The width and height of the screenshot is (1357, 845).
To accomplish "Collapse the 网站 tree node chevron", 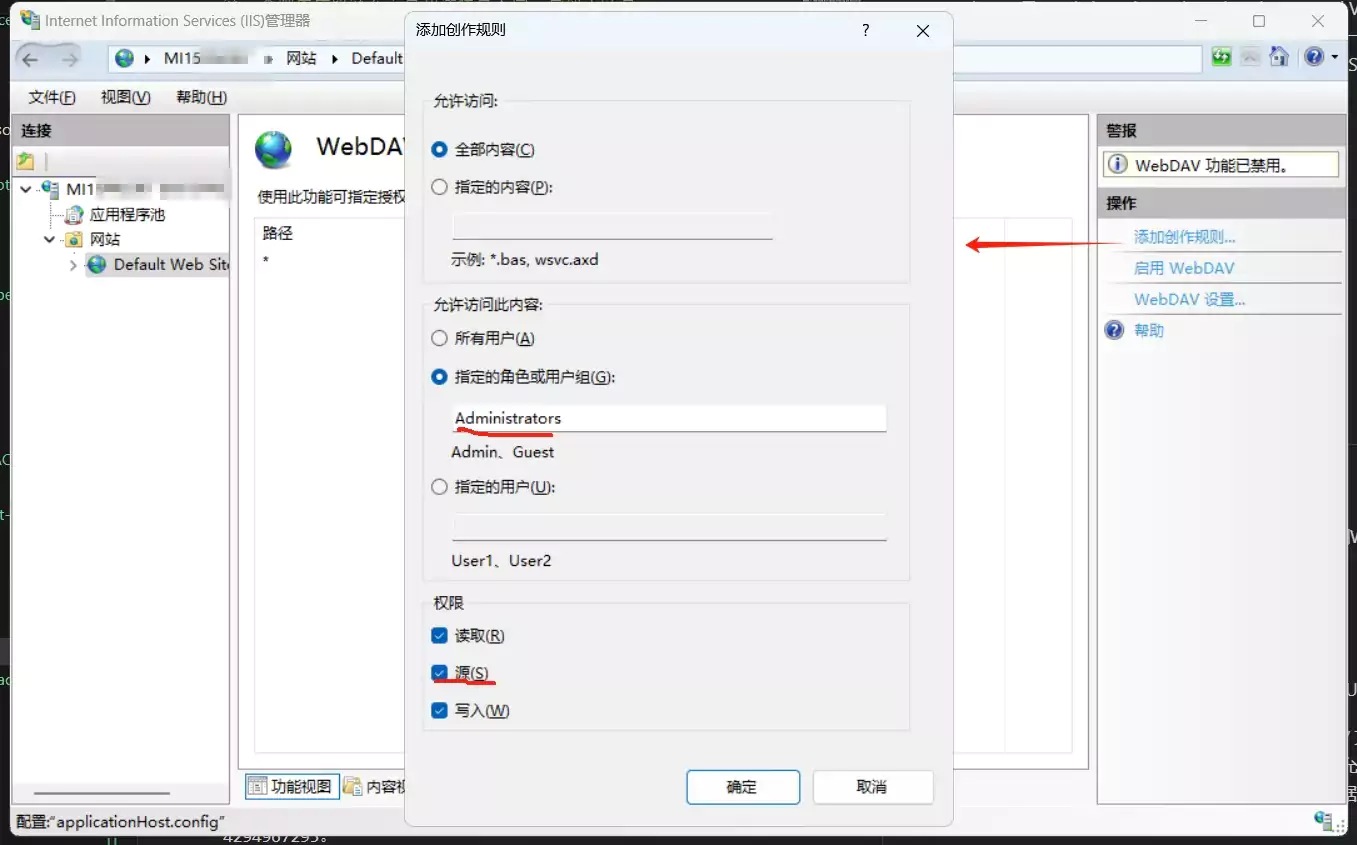I will pyautogui.click(x=50, y=239).
